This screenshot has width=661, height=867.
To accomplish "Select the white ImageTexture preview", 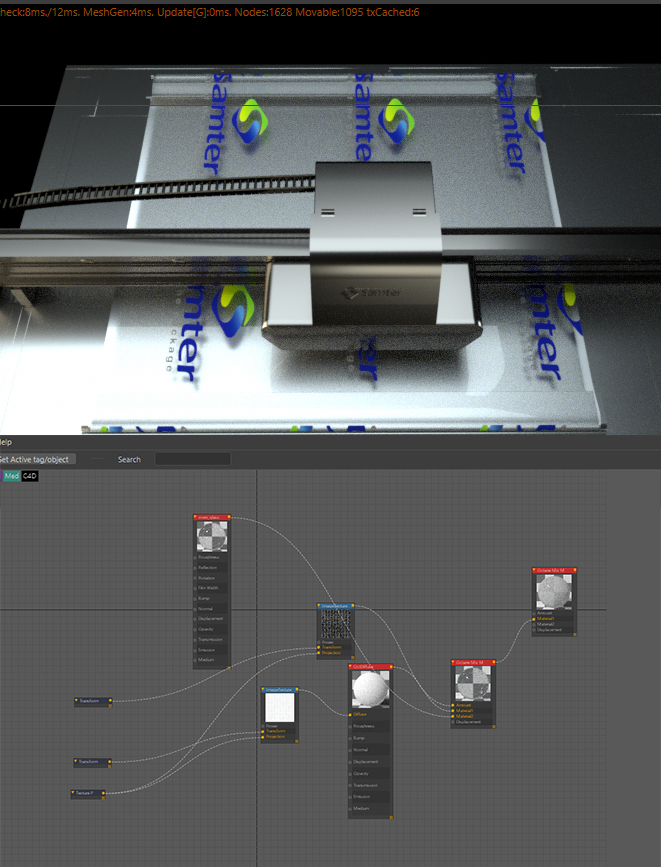I will coord(279,708).
